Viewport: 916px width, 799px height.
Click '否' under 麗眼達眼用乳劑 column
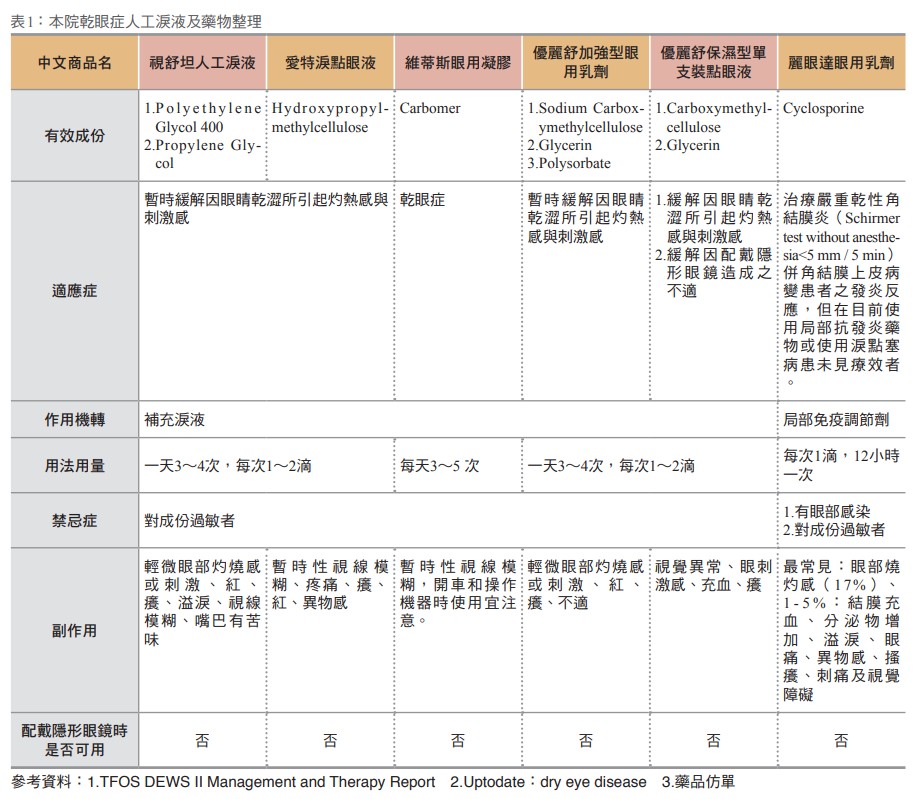(x=841, y=741)
